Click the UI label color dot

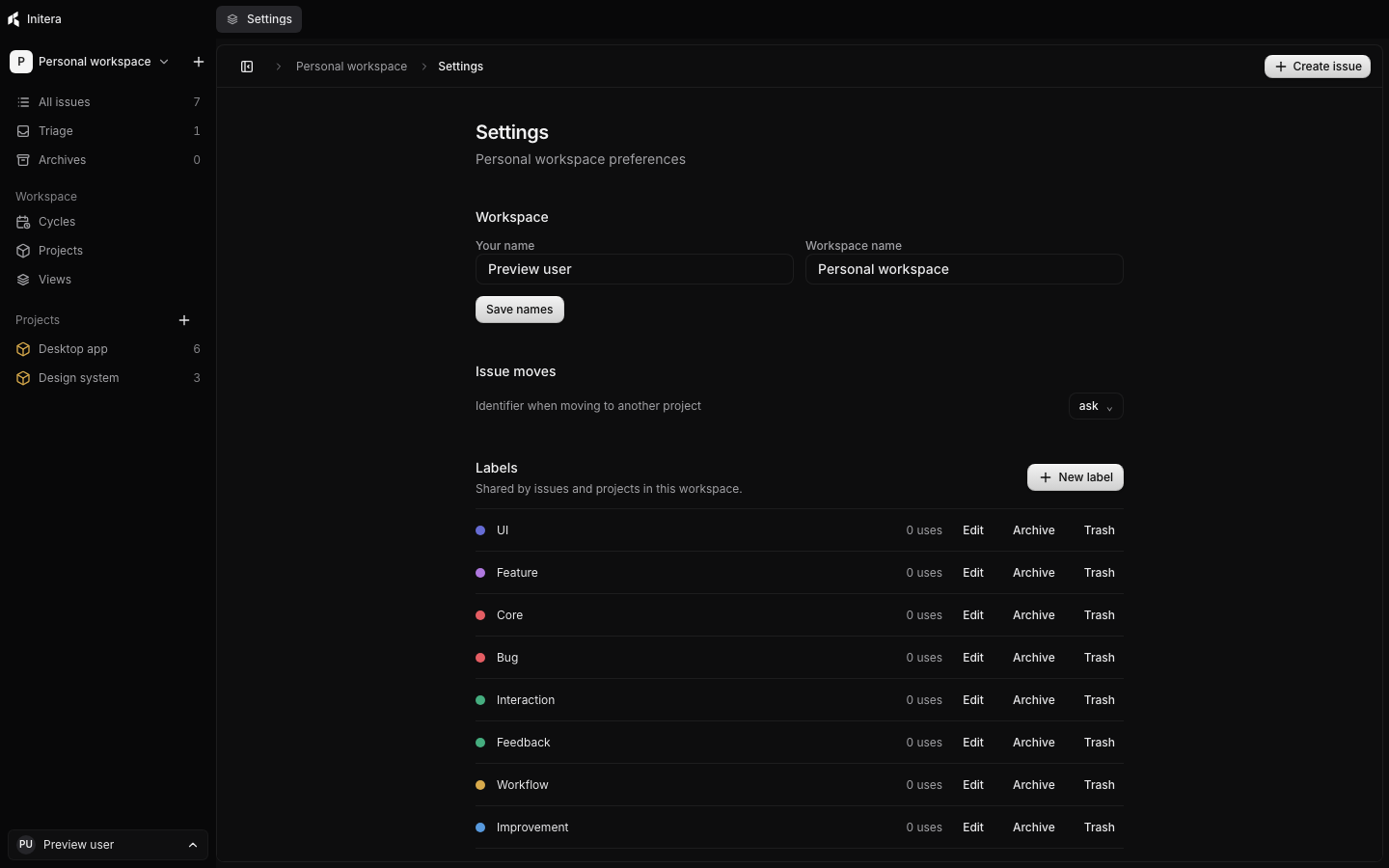coord(480,530)
